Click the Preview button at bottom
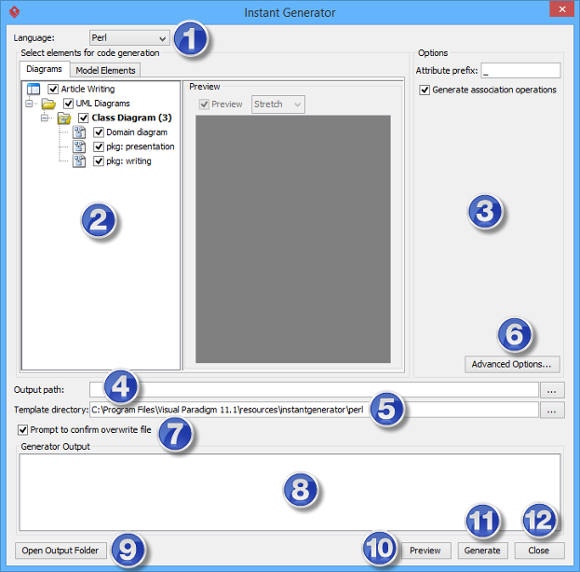580x572 pixels. coord(425,551)
